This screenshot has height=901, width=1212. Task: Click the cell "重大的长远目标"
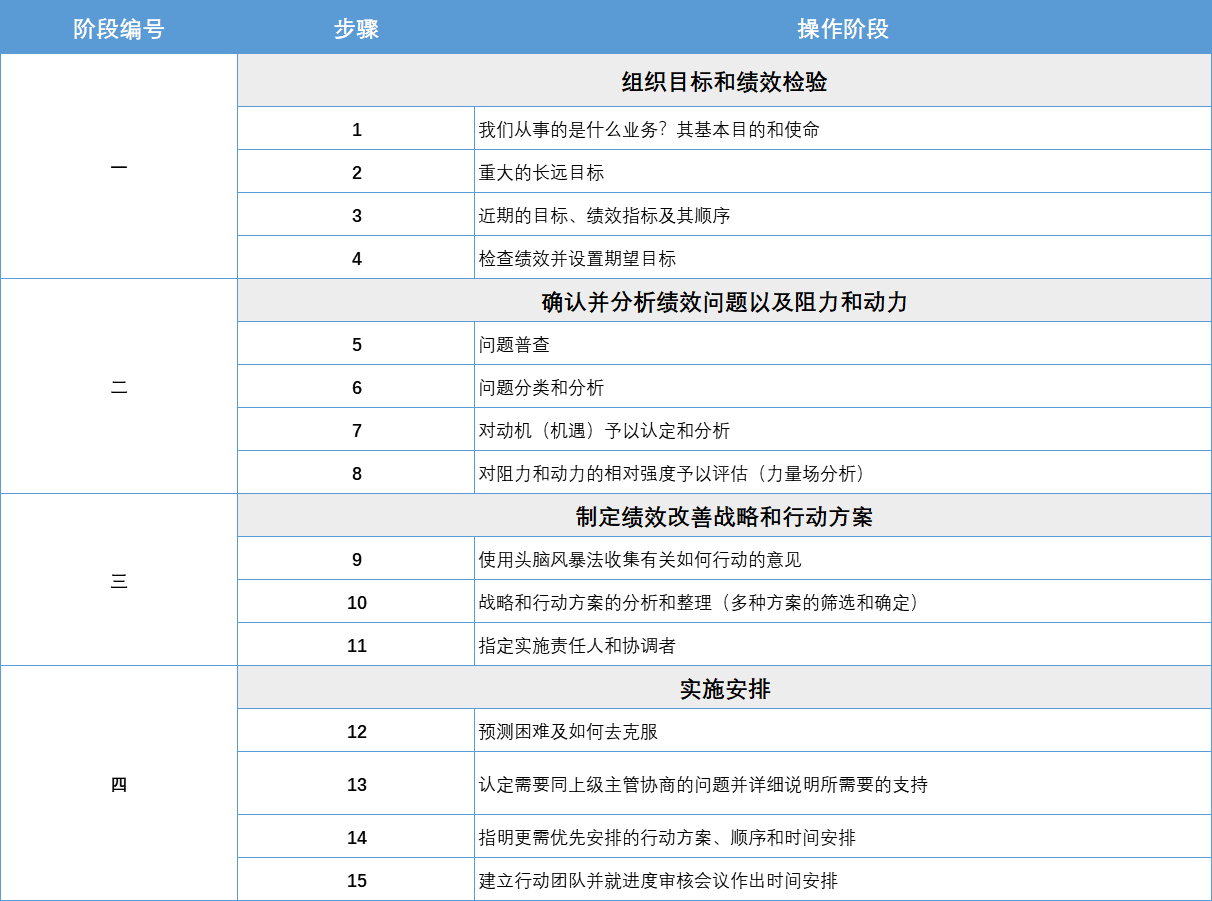click(x=541, y=172)
